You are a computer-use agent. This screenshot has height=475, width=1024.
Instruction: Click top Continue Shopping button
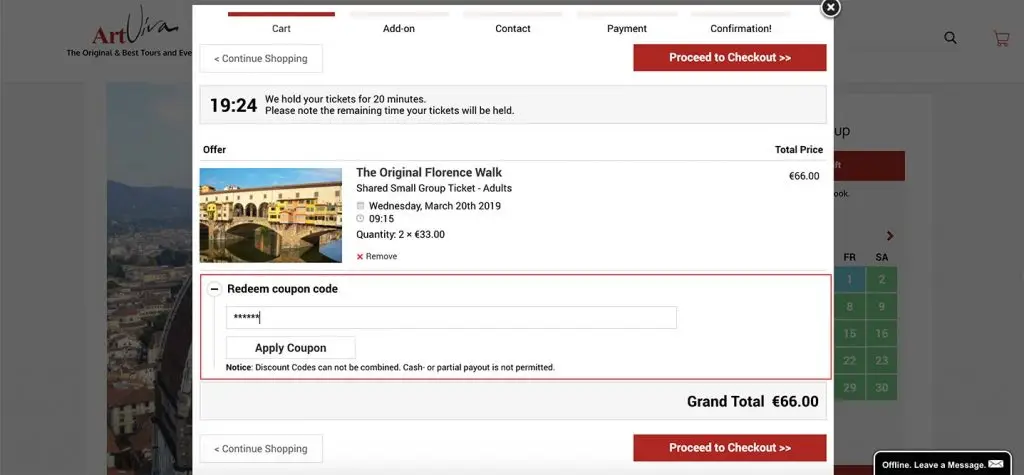click(261, 58)
